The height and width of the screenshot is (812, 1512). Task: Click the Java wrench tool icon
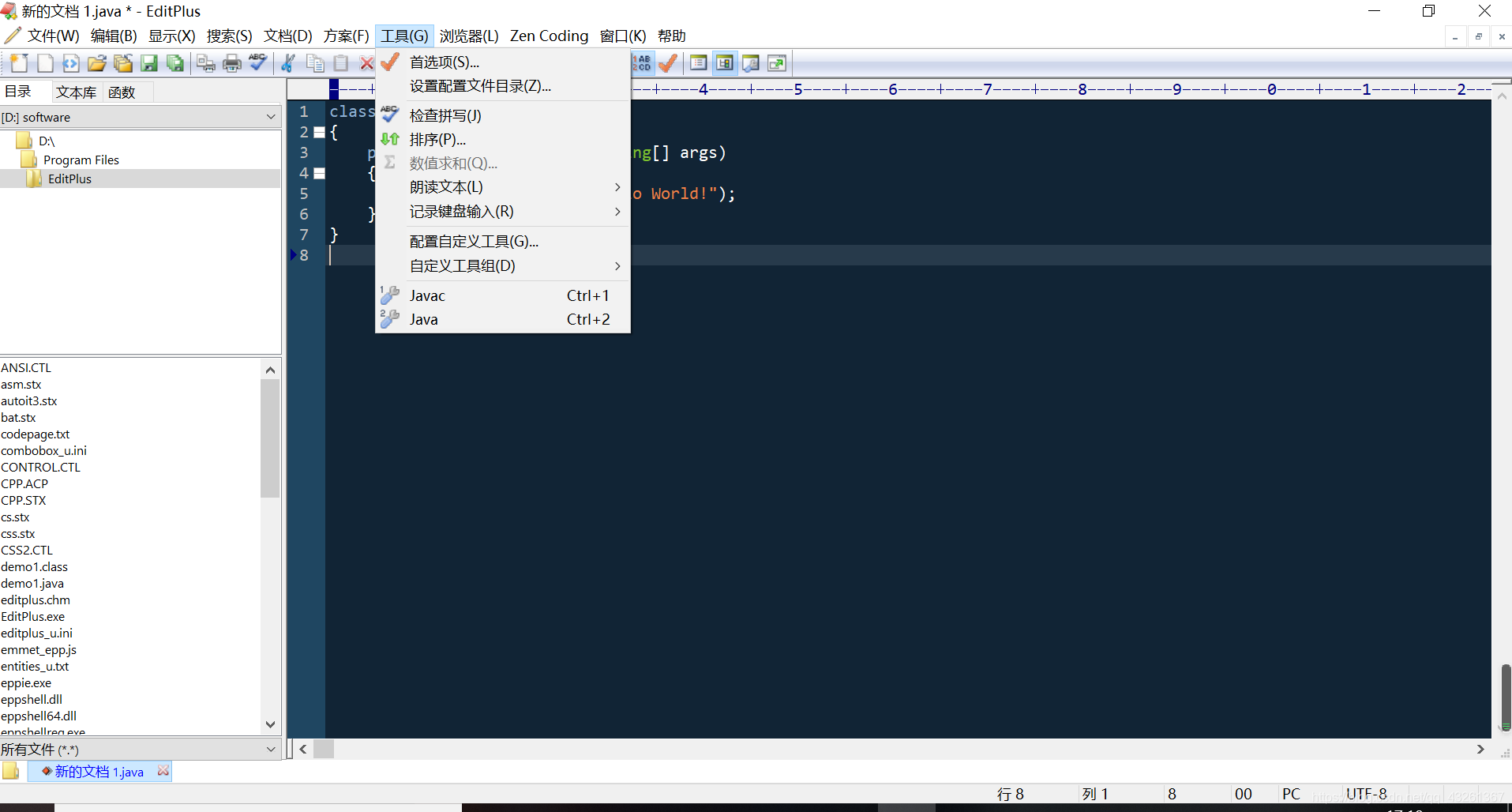(390, 319)
